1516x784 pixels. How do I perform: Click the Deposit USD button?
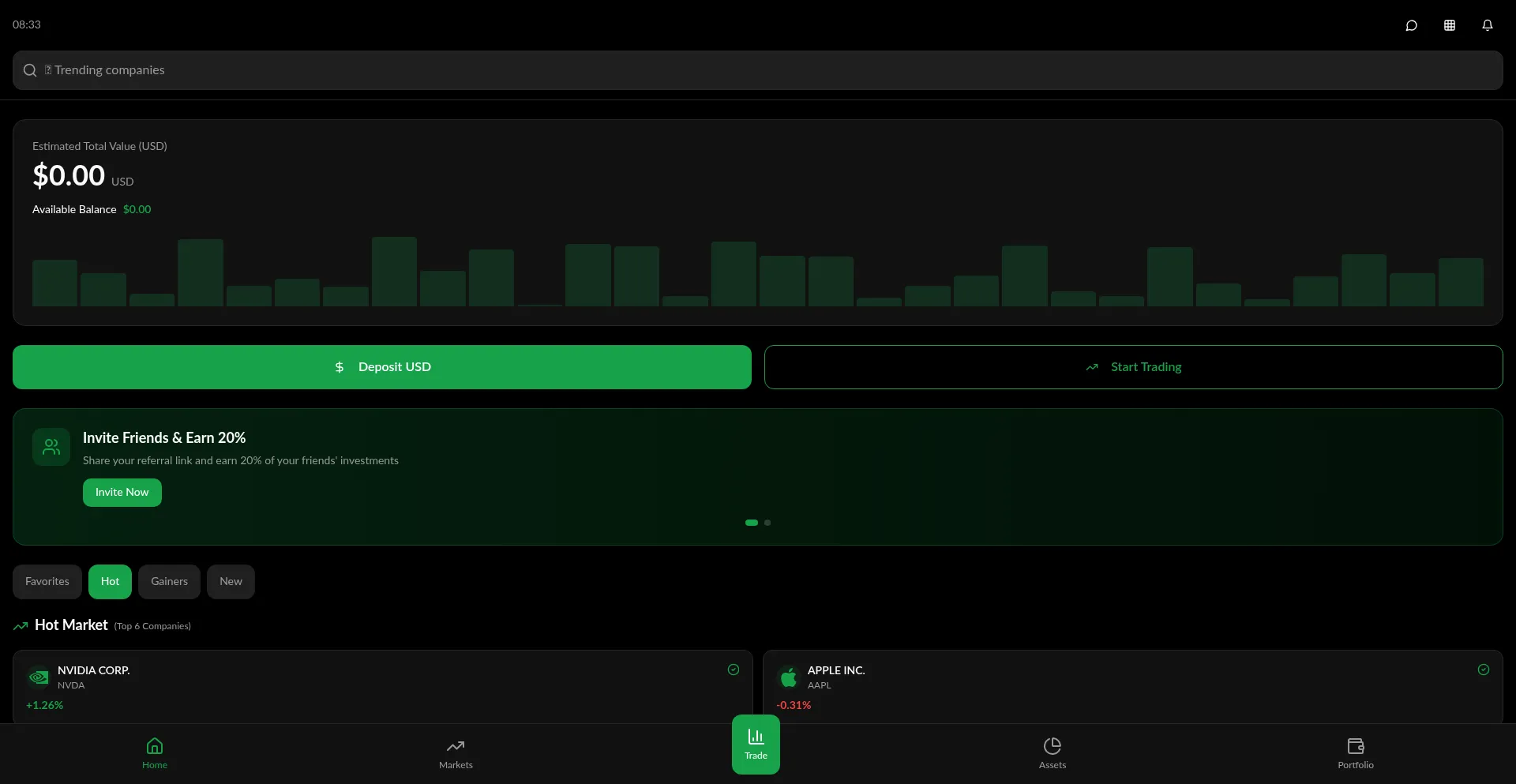tap(381, 366)
